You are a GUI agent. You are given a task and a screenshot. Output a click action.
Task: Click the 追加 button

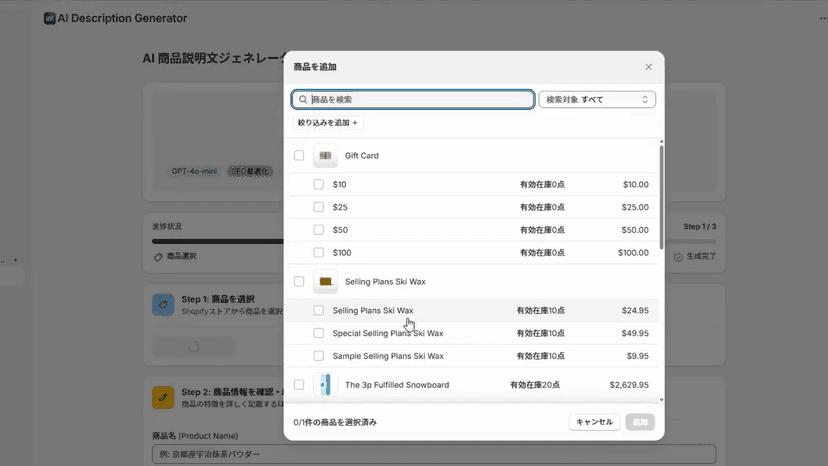tap(640, 422)
